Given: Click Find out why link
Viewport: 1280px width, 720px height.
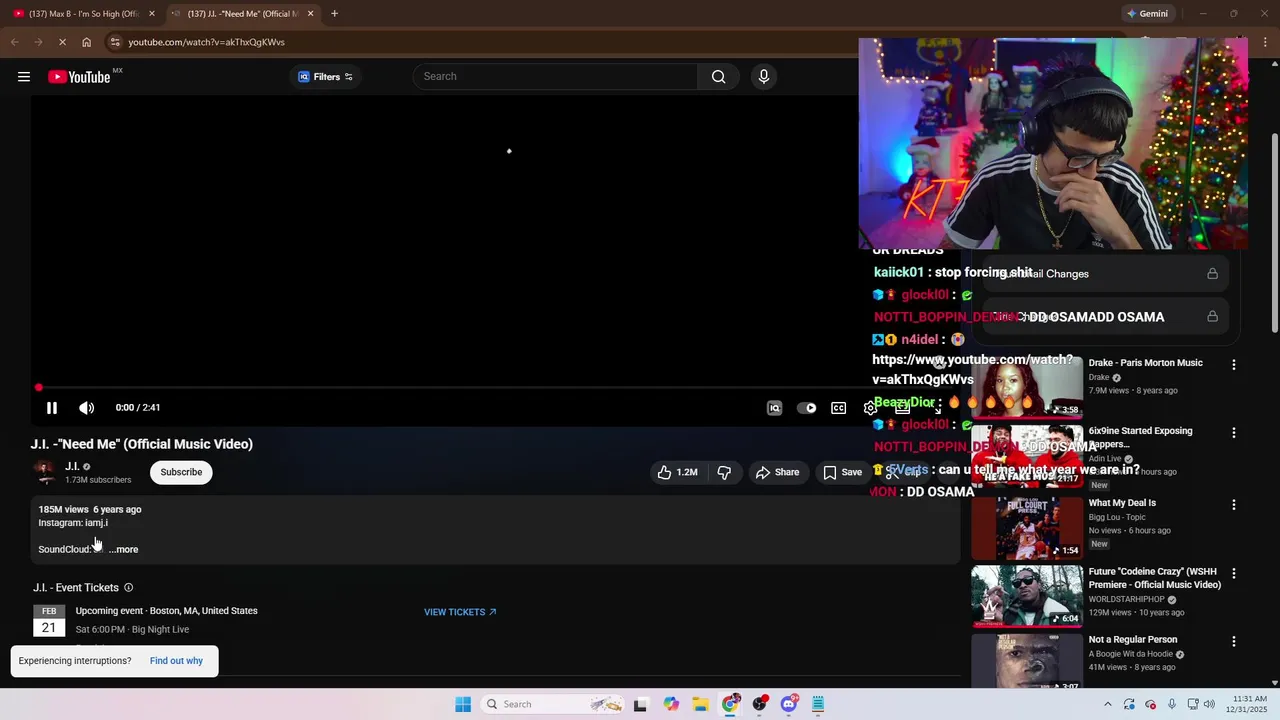Looking at the screenshot, I should pyautogui.click(x=176, y=661).
